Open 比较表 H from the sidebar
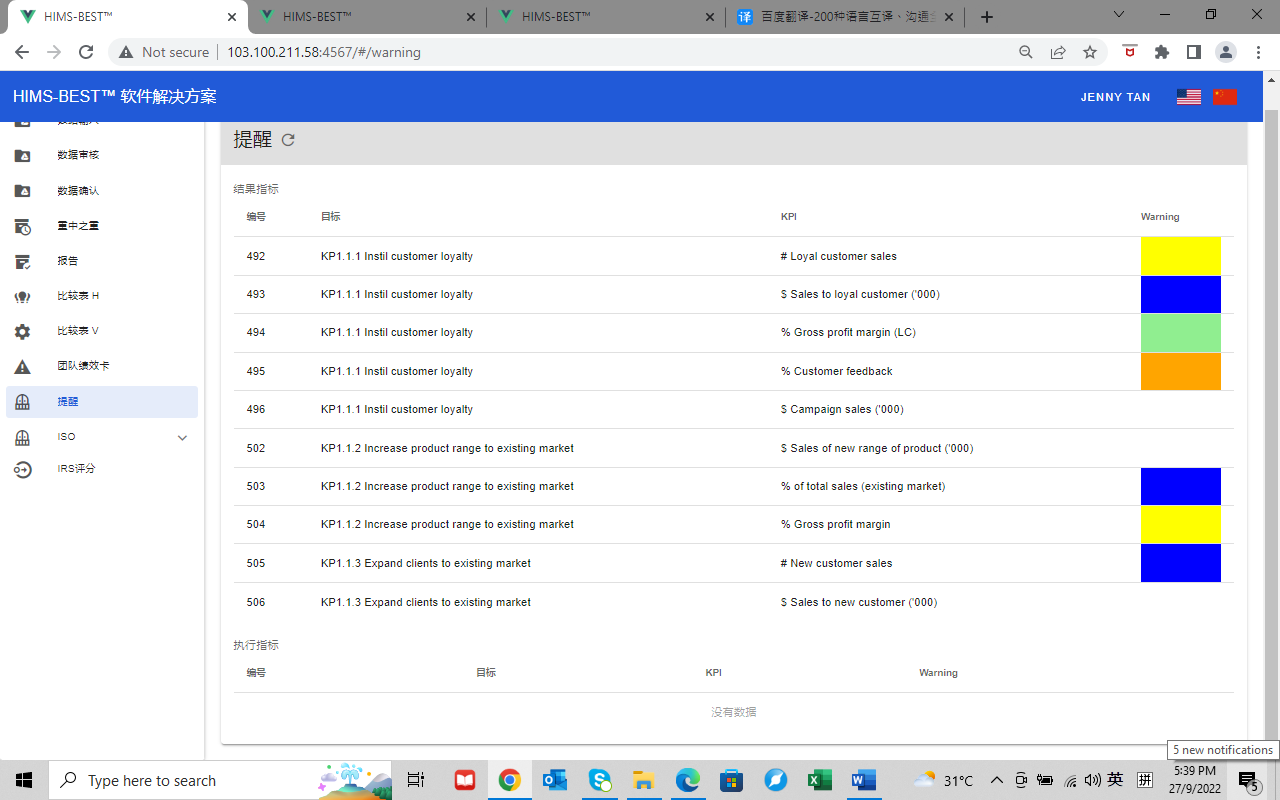Screen dimensions: 1280x800 tap(78, 296)
